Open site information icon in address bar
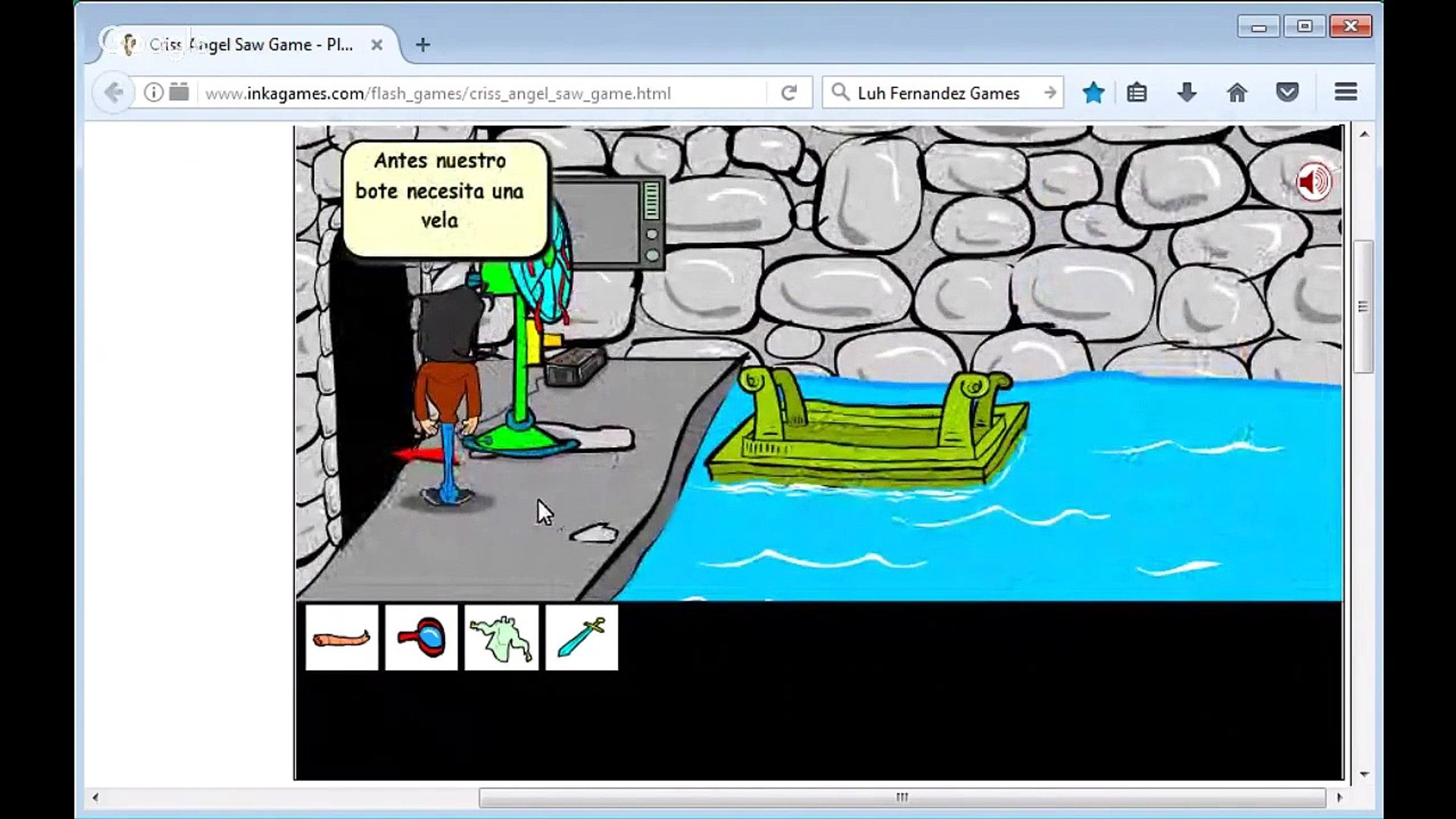 (154, 93)
